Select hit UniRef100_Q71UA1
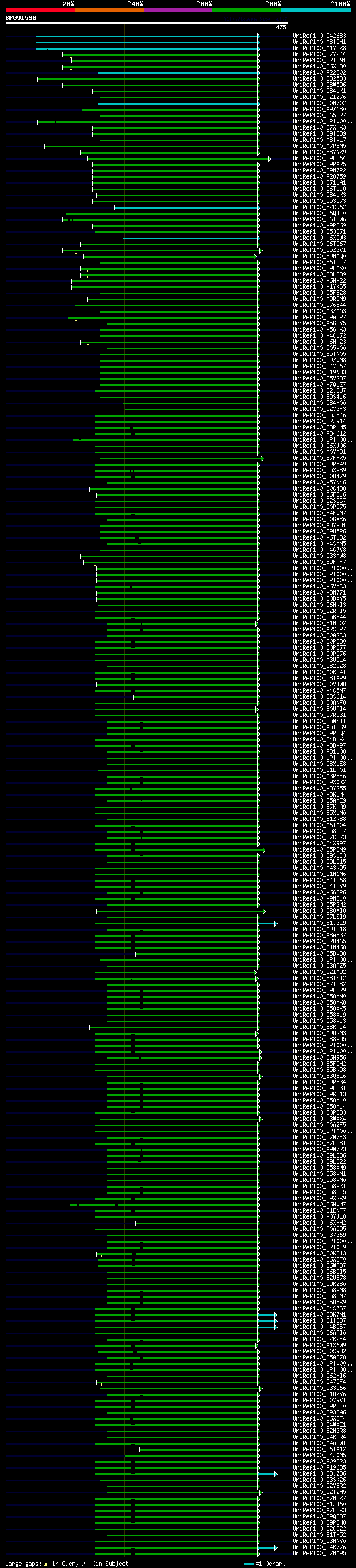This screenshot has height=1568, width=356. 319,182
